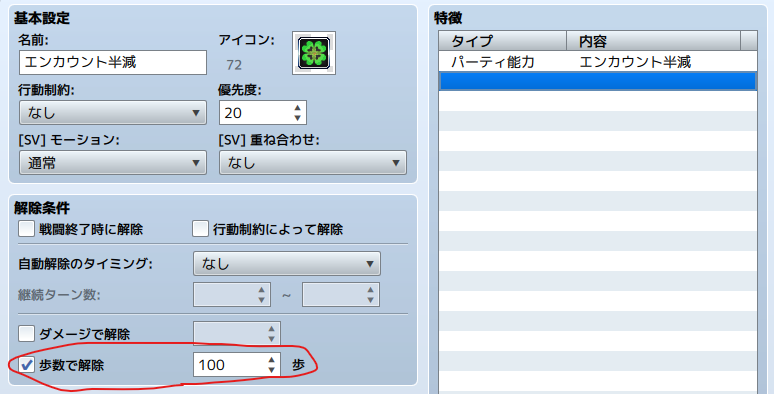This screenshot has width=774, height=394.
Task: Click the 内容 column header
Action: click(x=654, y=41)
